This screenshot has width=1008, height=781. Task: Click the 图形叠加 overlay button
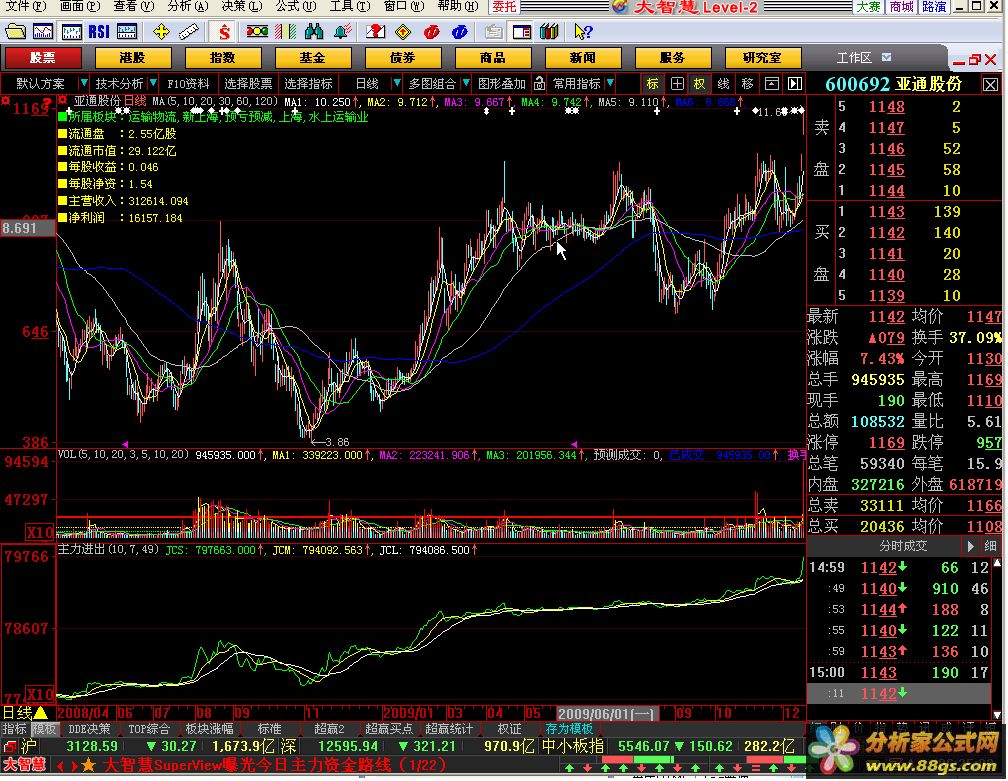(501, 84)
